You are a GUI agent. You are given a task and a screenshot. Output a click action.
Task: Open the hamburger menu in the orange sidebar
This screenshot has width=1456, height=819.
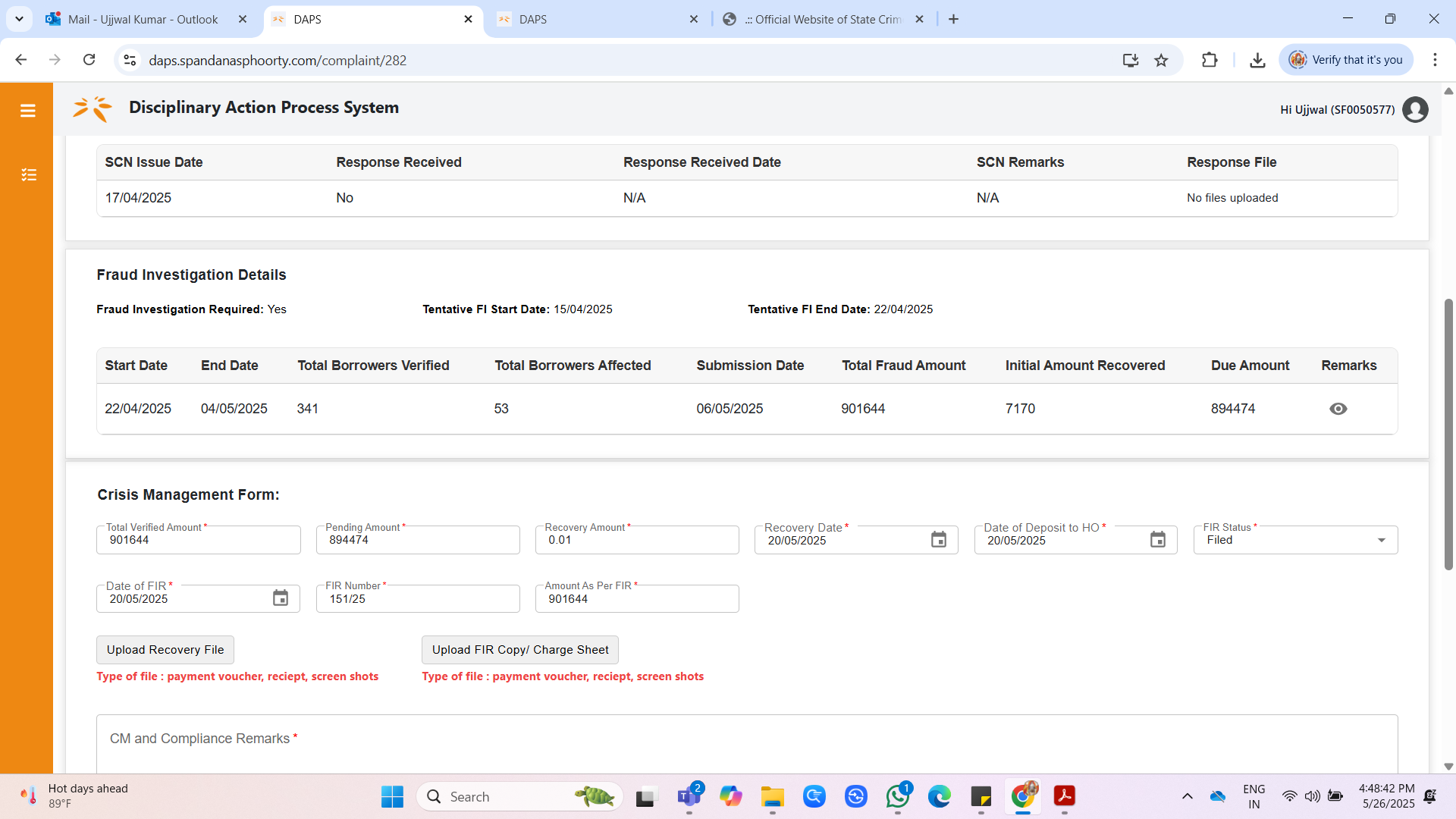(x=28, y=111)
